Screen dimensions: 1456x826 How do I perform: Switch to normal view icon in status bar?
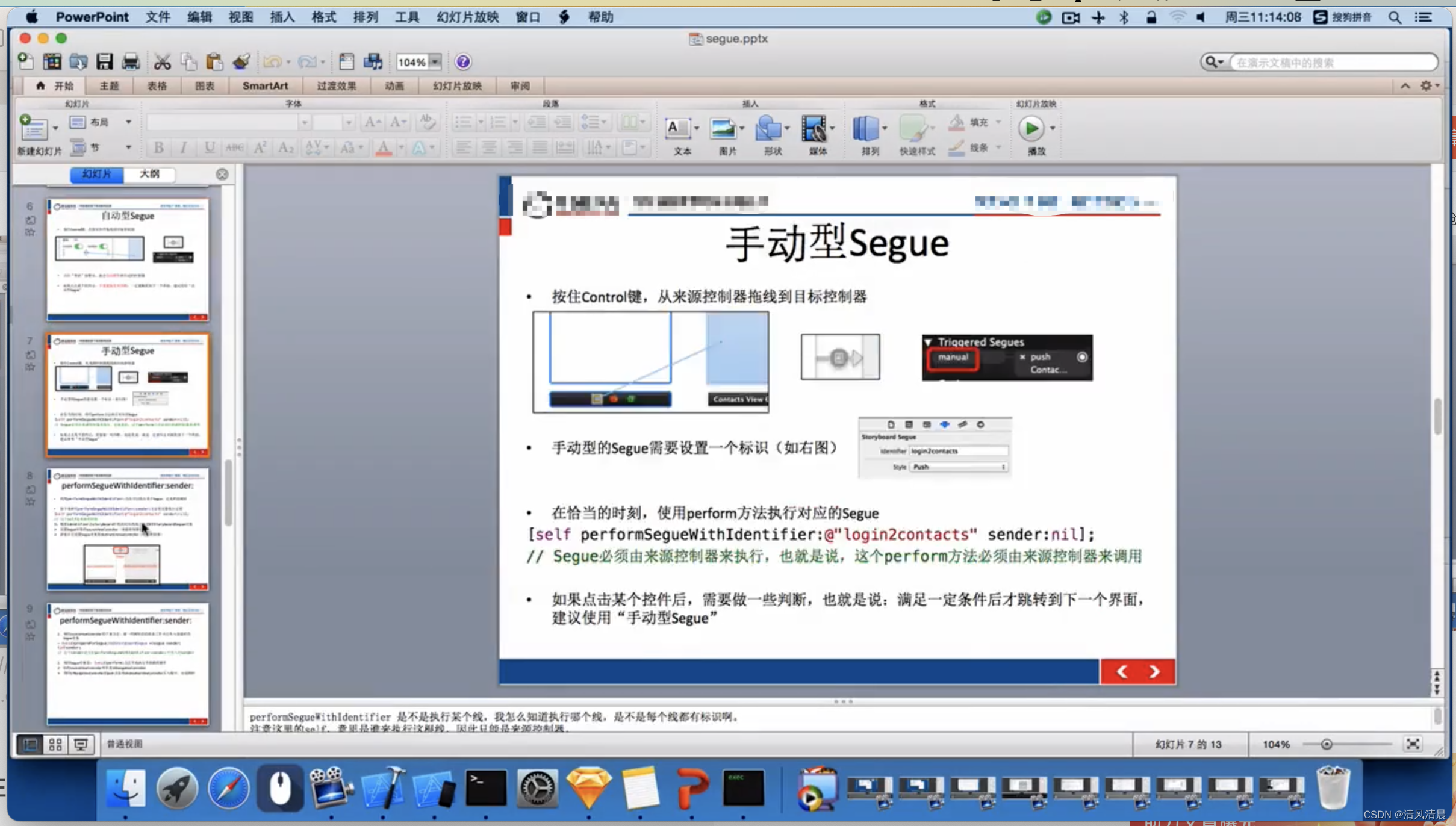pyautogui.click(x=30, y=744)
